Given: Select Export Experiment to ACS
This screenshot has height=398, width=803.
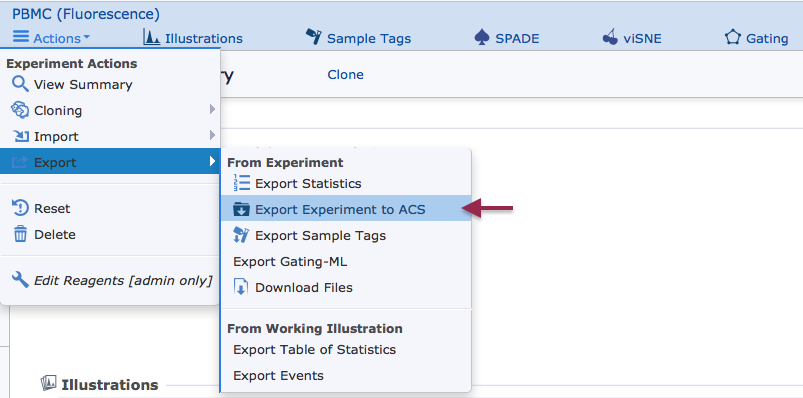Looking at the screenshot, I should (346, 208).
